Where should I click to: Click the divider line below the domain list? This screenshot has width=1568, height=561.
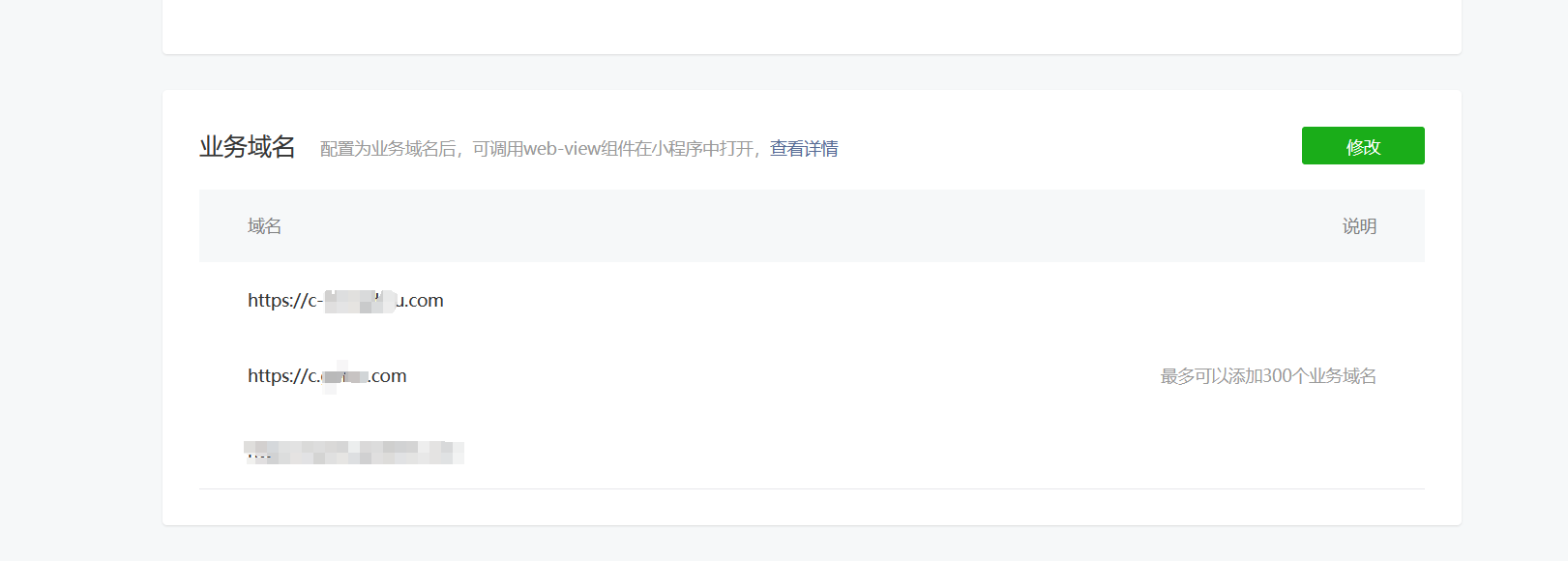coord(812,488)
